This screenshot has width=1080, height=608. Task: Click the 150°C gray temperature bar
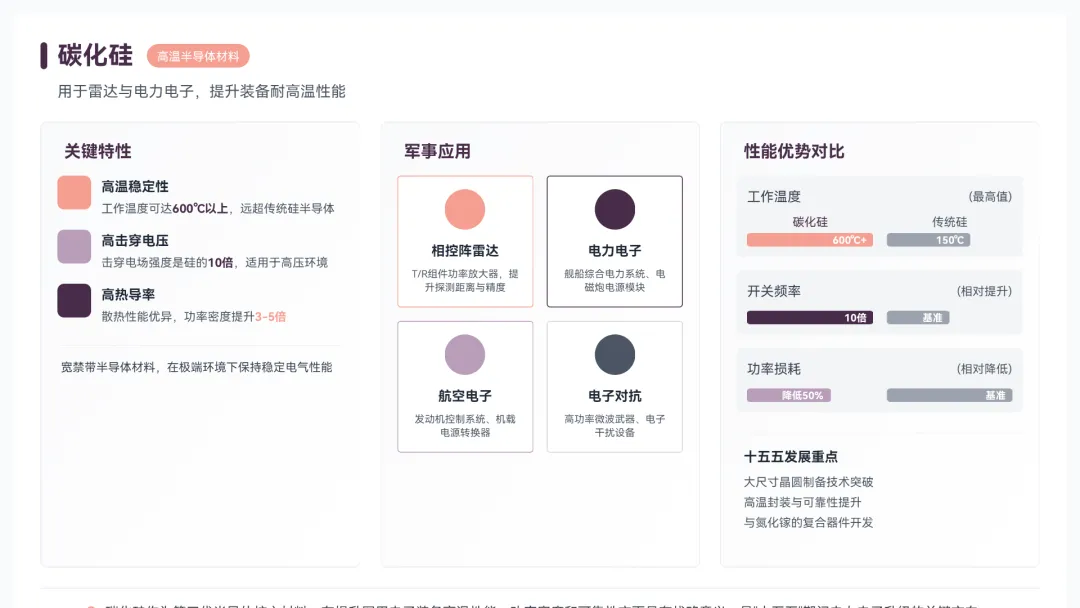tap(928, 240)
